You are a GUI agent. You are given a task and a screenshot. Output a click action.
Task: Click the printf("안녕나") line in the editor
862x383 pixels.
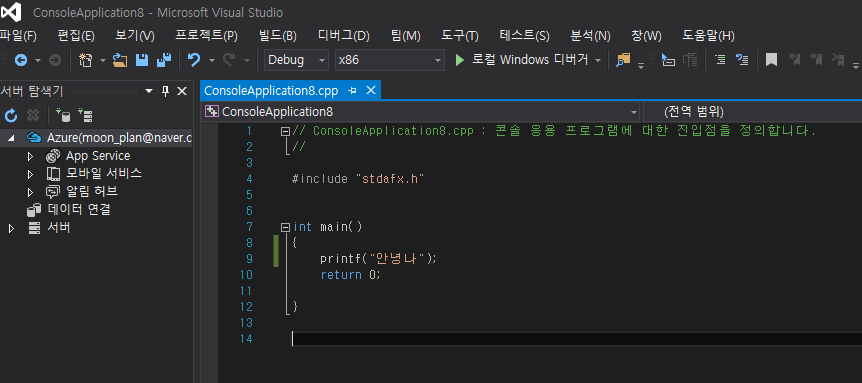379,258
